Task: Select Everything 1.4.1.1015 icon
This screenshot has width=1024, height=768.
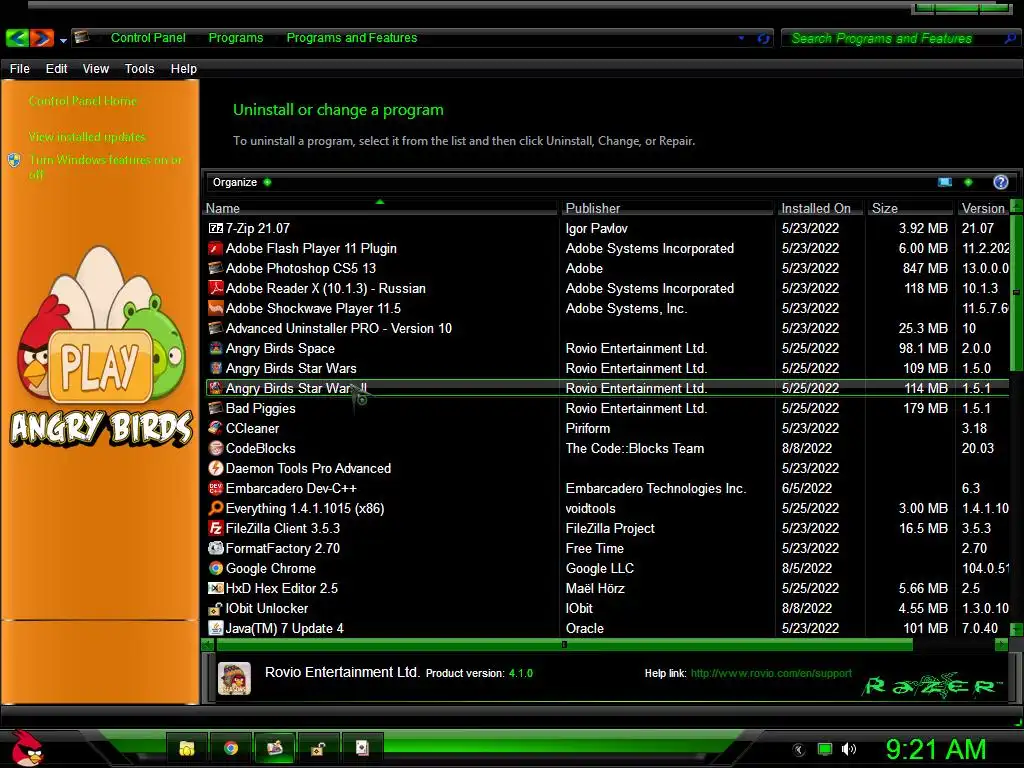Action: tap(216, 509)
